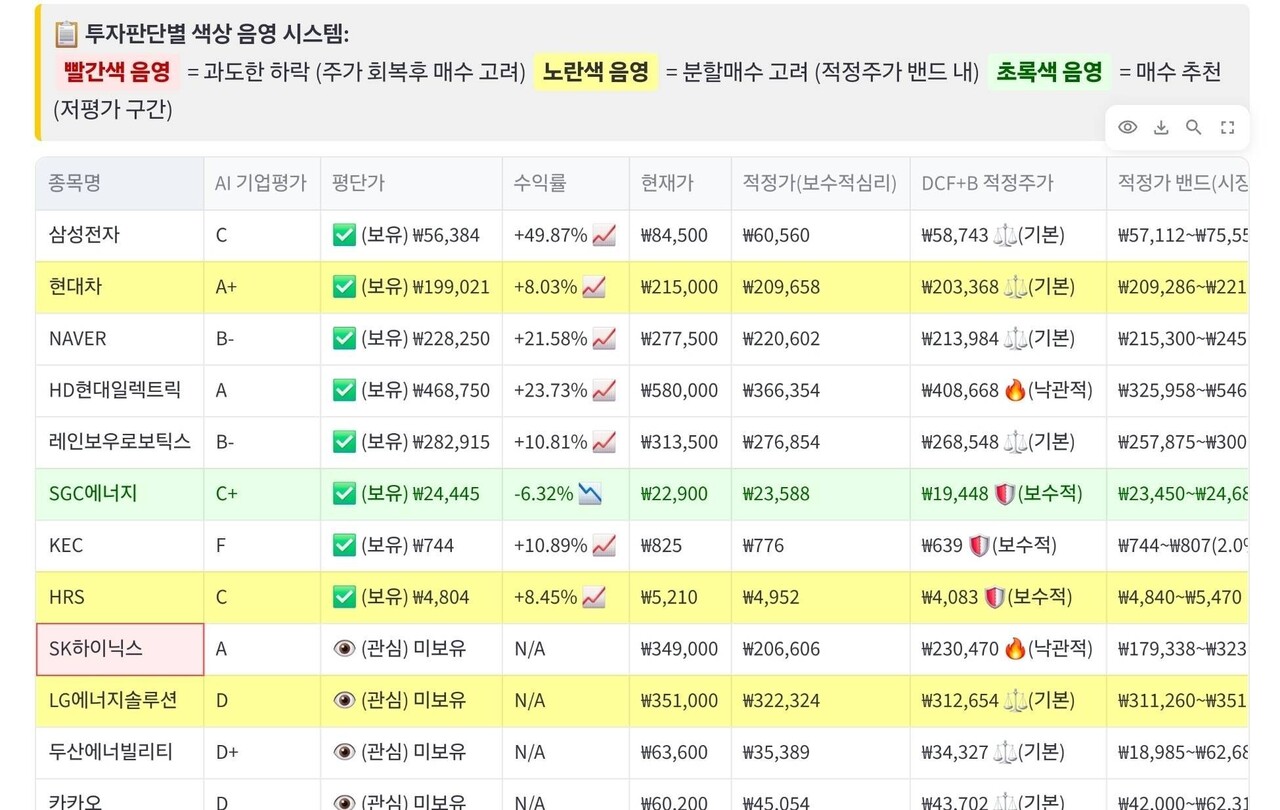This screenshot has width=1280, height=810.
Task: Open search via the magnifier icon
Action: pyautogui.click(x=1194, y=127)
